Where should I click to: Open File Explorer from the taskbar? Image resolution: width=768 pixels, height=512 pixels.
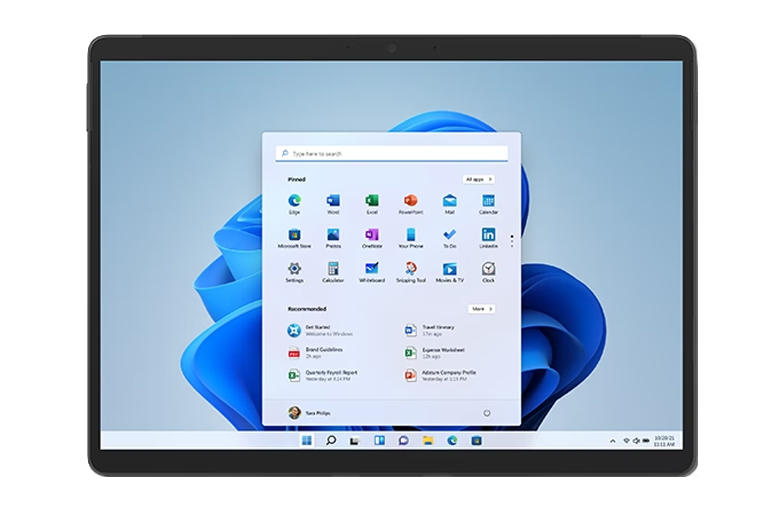pyautogui.click(x=428, y=440)
